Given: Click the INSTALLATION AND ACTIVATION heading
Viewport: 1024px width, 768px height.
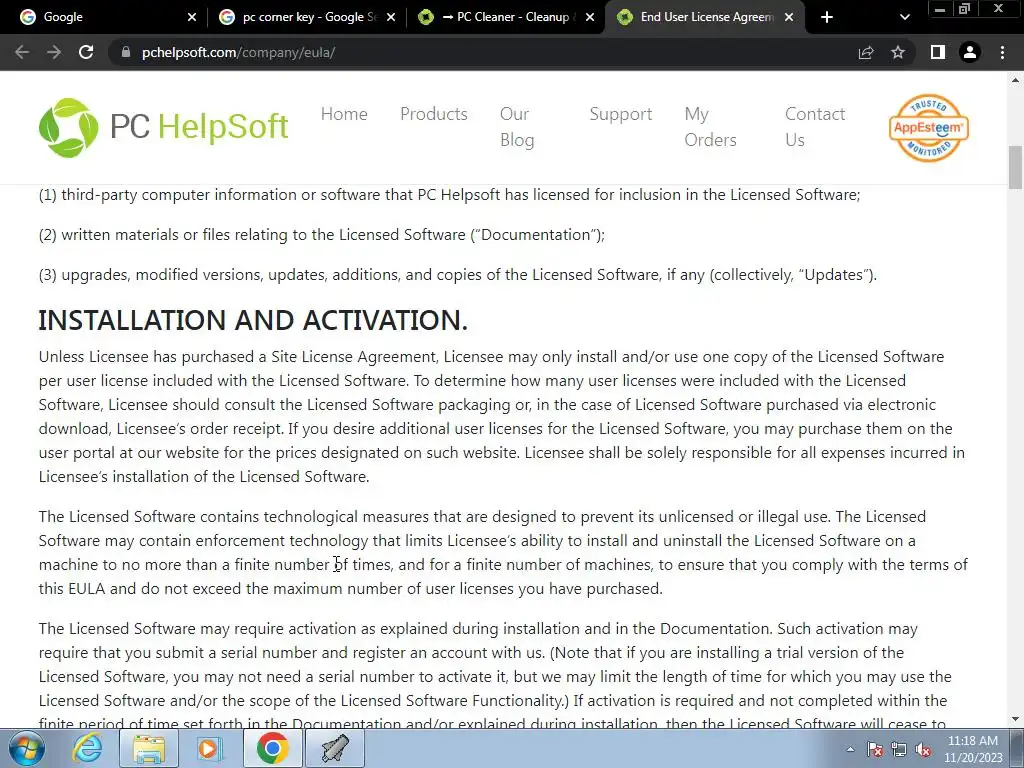Looking at the screenshot, I should [x=253, y=320].
